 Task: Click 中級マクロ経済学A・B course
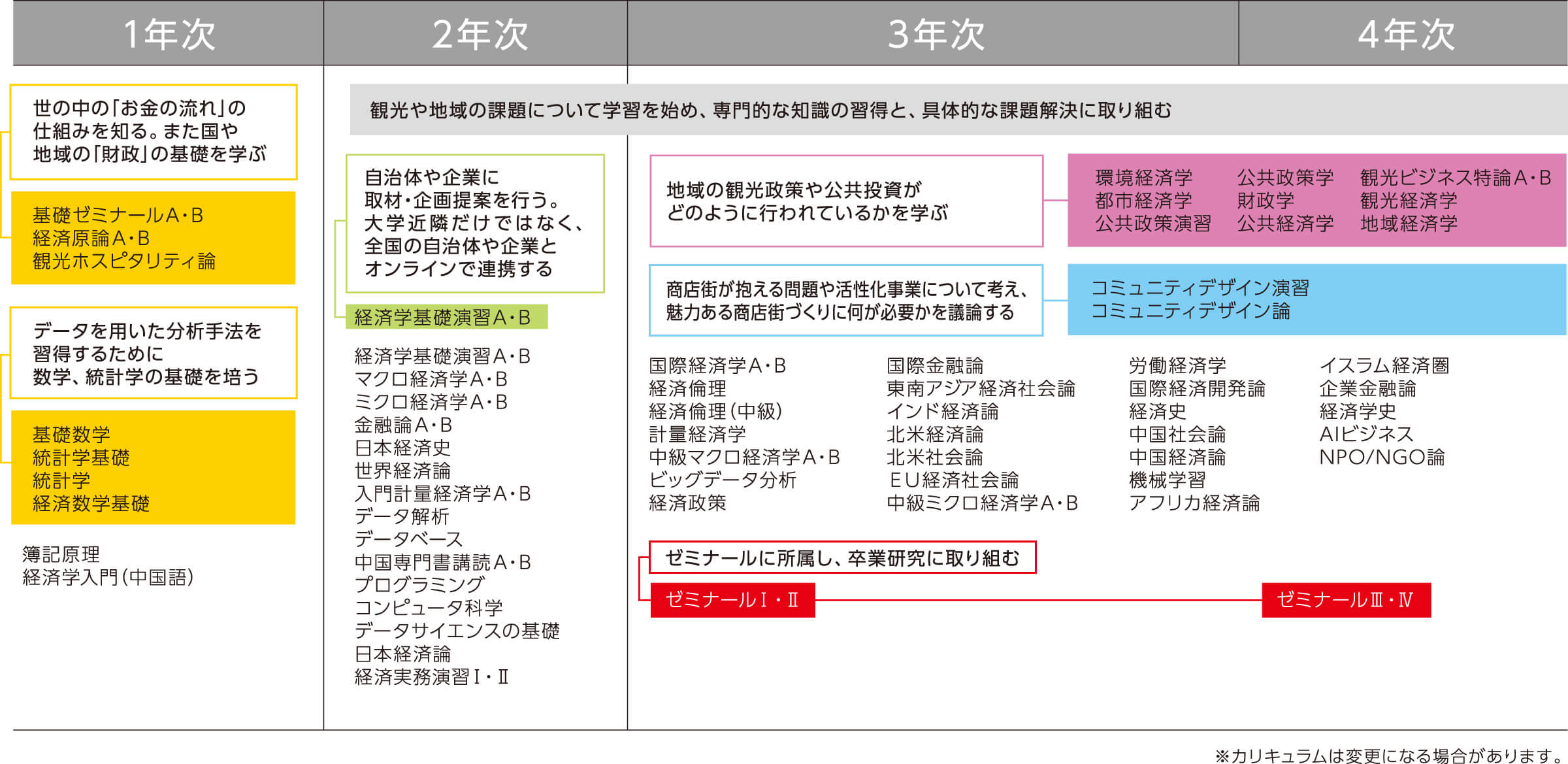point(744,457)
